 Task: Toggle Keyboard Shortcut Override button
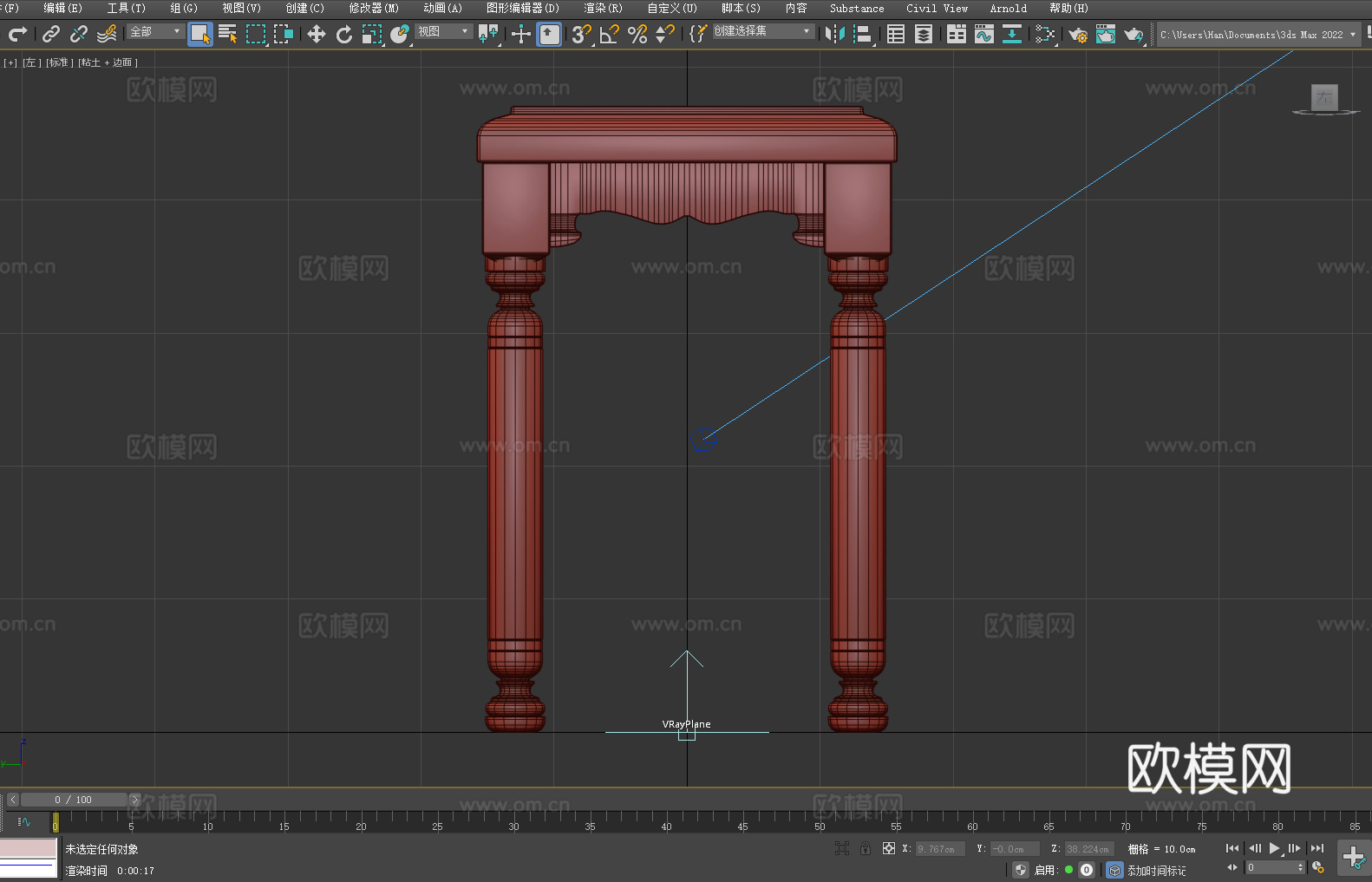coord(549,34)
